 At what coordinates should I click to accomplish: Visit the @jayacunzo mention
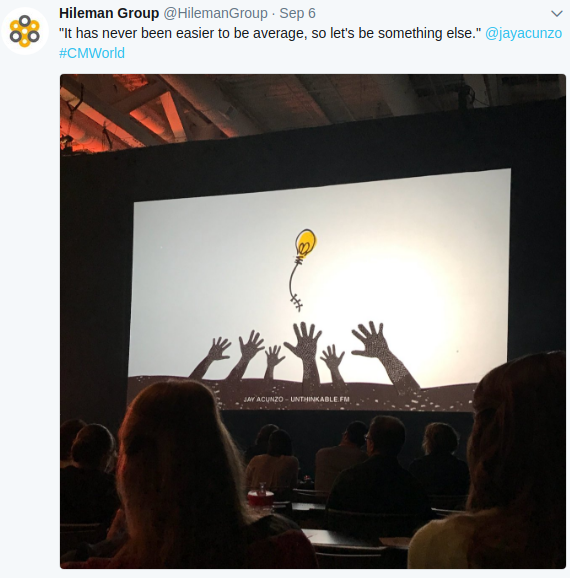(x=523, y=33)
